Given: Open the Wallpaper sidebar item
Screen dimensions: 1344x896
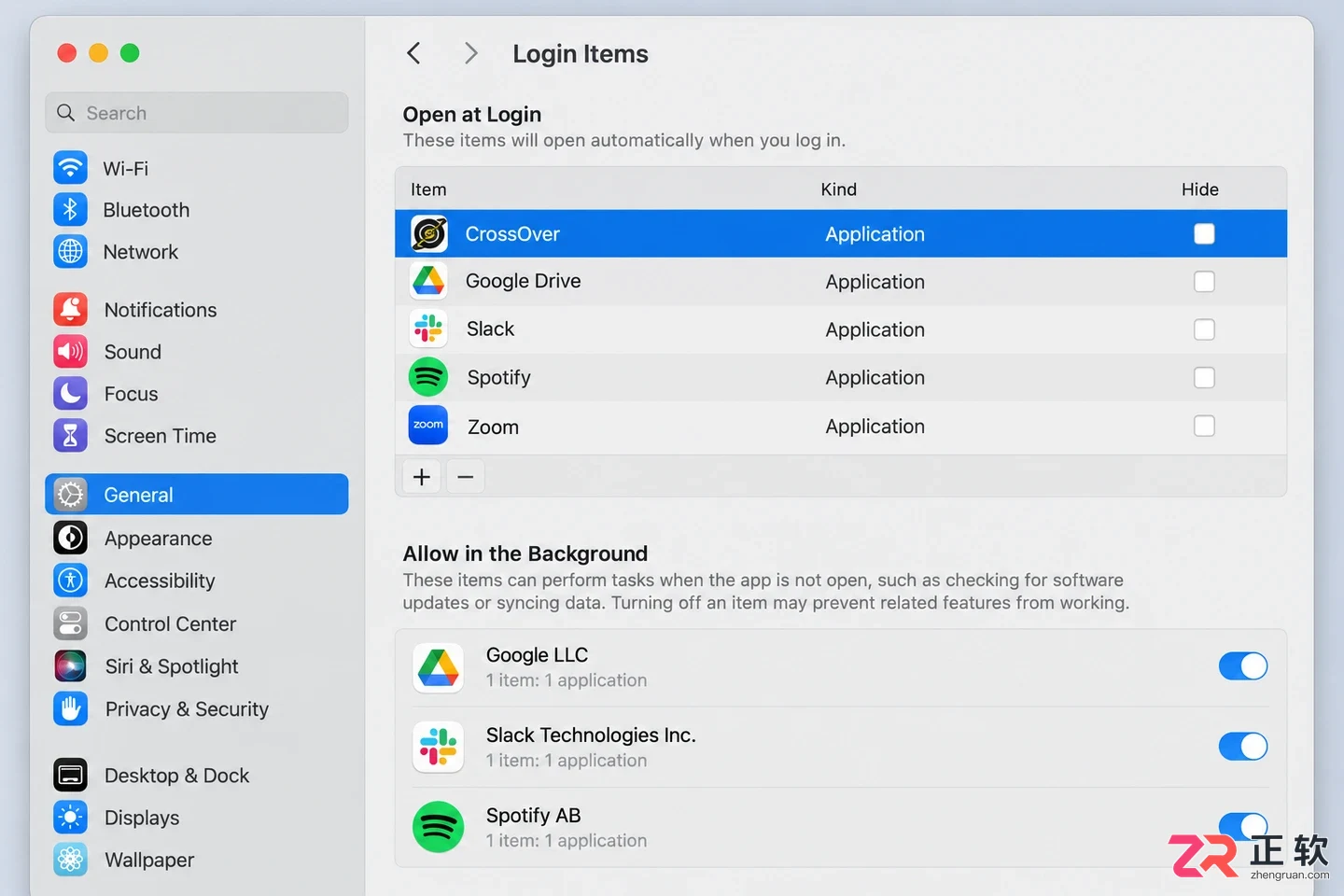Looking at the screenshot, I should point(197,860).
